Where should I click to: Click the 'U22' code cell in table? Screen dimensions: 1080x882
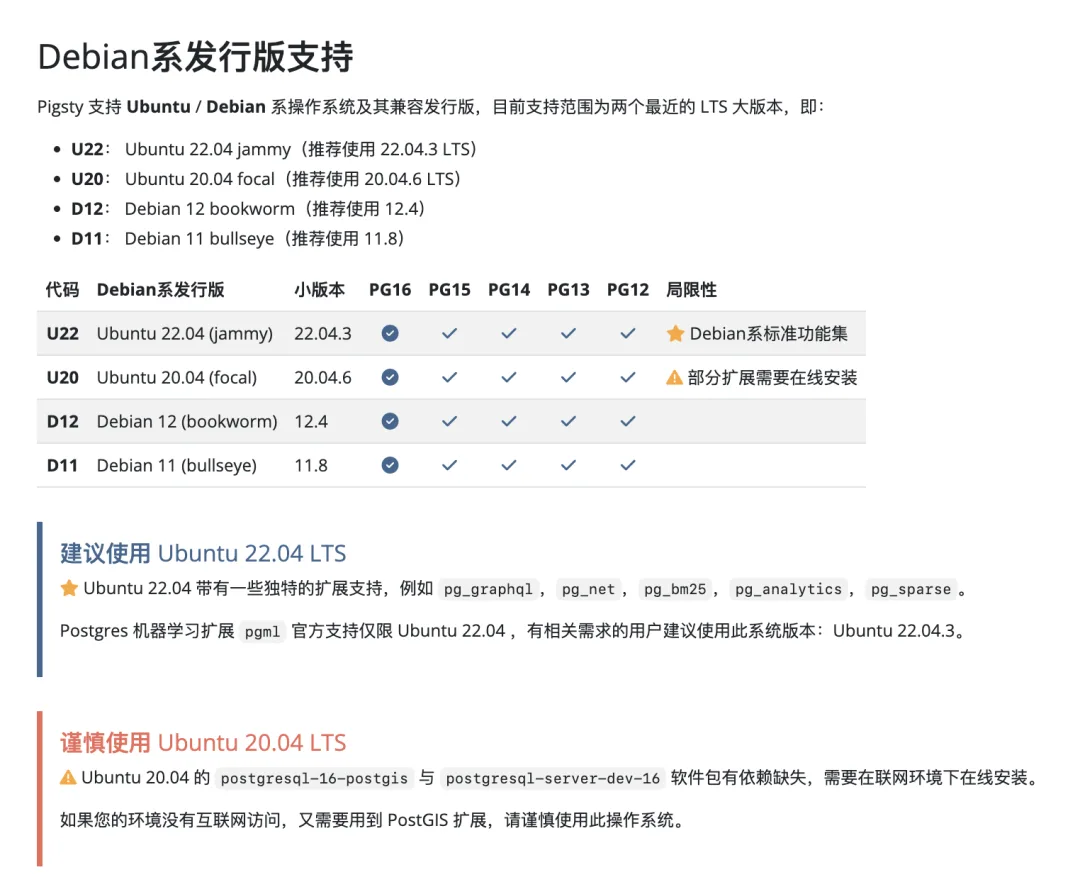63,334
